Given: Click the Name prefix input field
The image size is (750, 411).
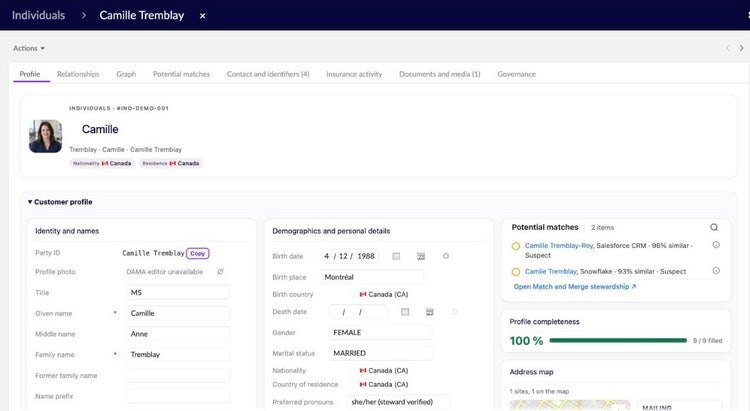Looking at the screenshot, I should pyautogui.click(x=178, y=396).
